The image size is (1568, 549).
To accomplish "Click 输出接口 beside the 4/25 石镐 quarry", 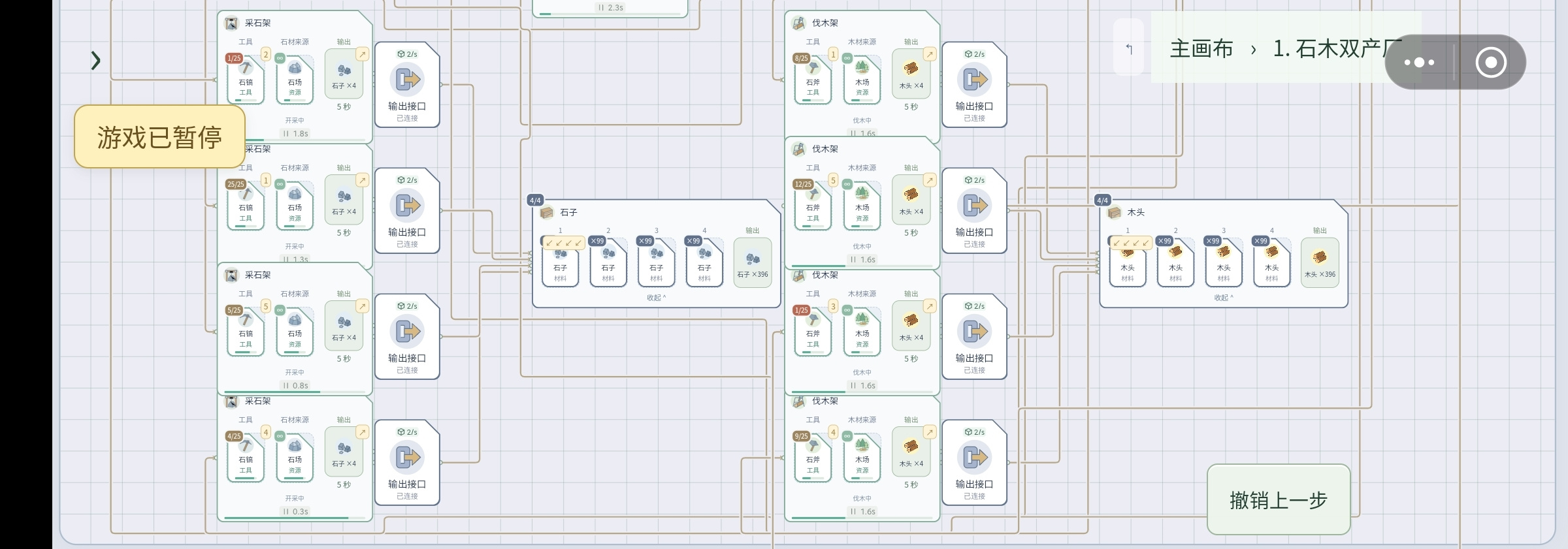I will (x=407, y=463).
